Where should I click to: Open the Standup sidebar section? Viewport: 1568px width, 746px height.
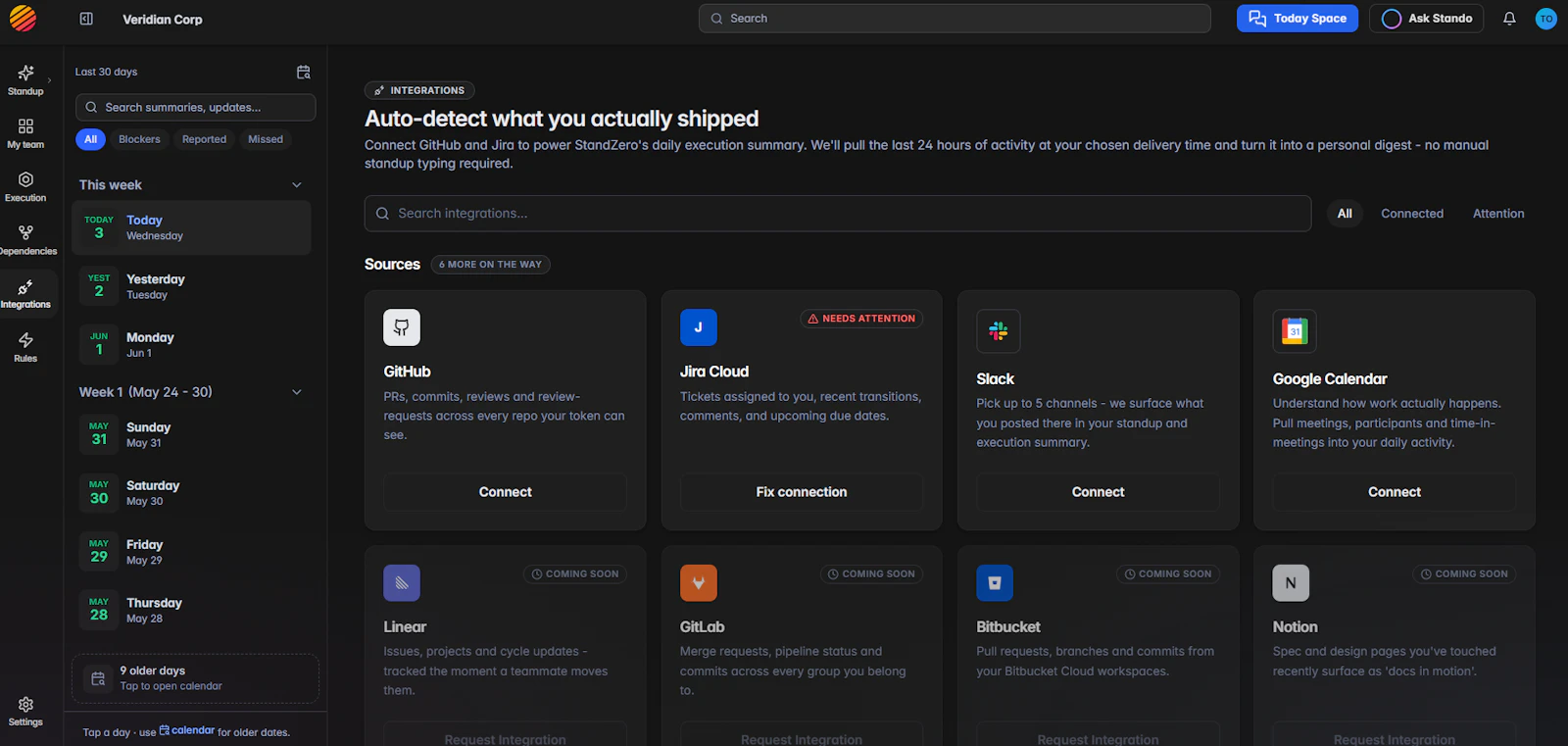click(25, 80)
